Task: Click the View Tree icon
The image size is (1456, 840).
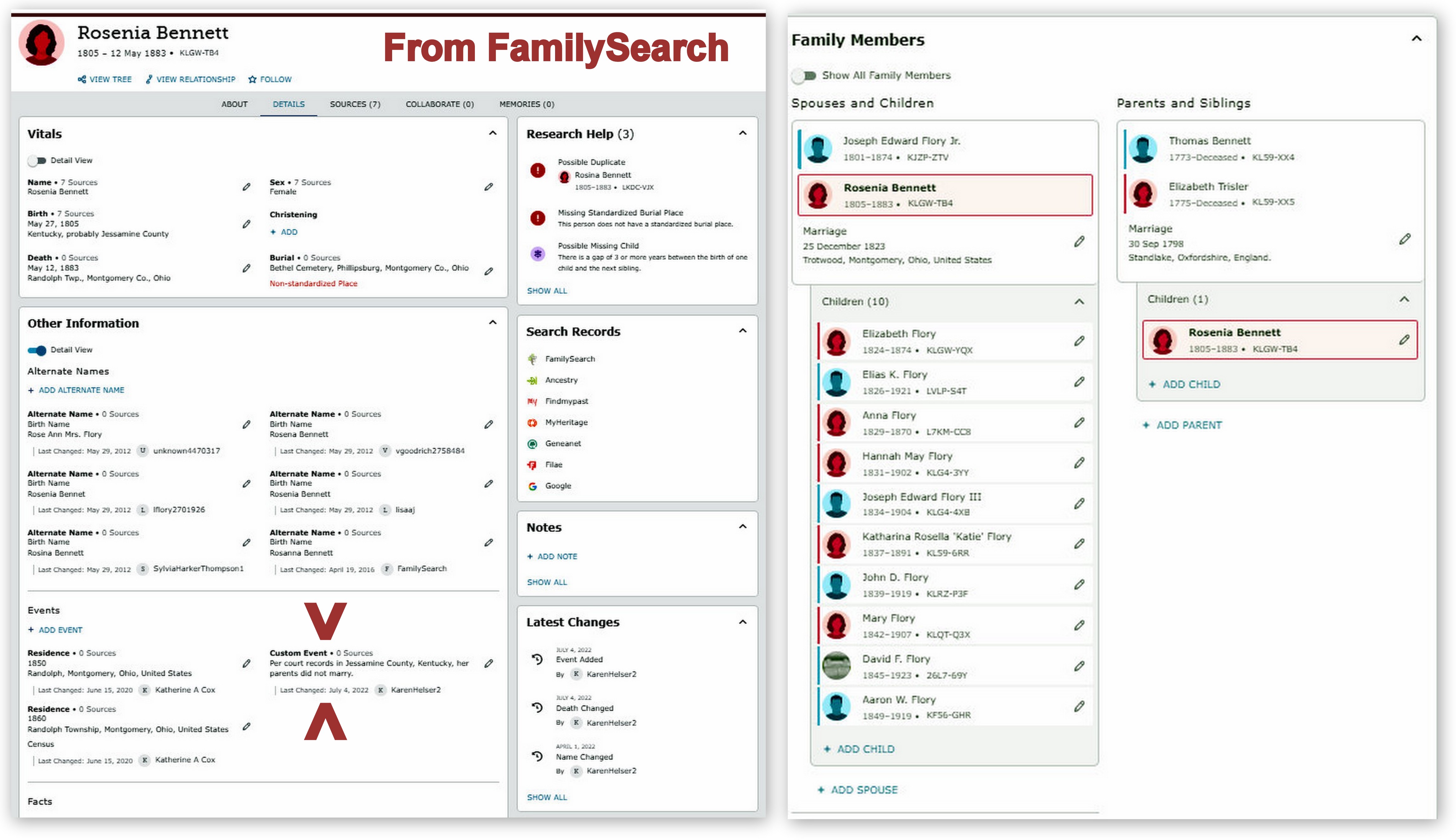Action: pyautogui.click(x=82, y=79)
